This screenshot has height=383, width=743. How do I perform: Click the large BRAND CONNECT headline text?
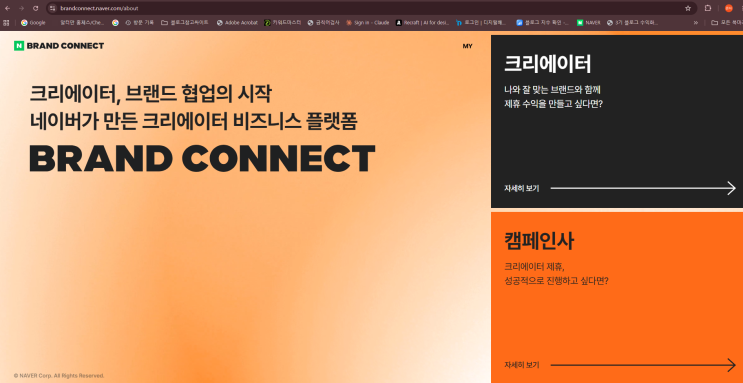tap(202, 159)
